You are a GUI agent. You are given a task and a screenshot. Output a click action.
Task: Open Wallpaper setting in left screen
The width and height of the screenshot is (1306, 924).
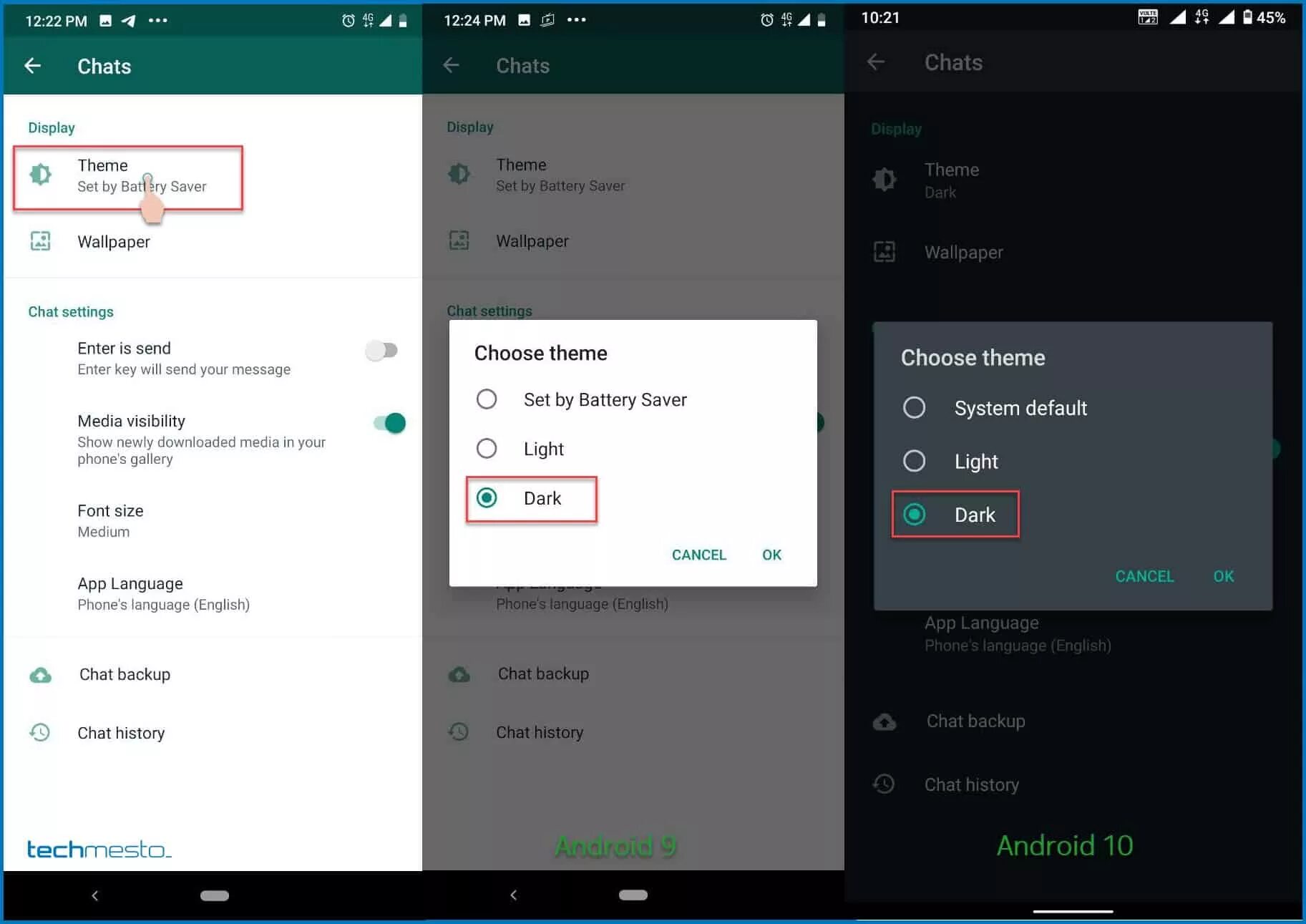coord(213,241)
